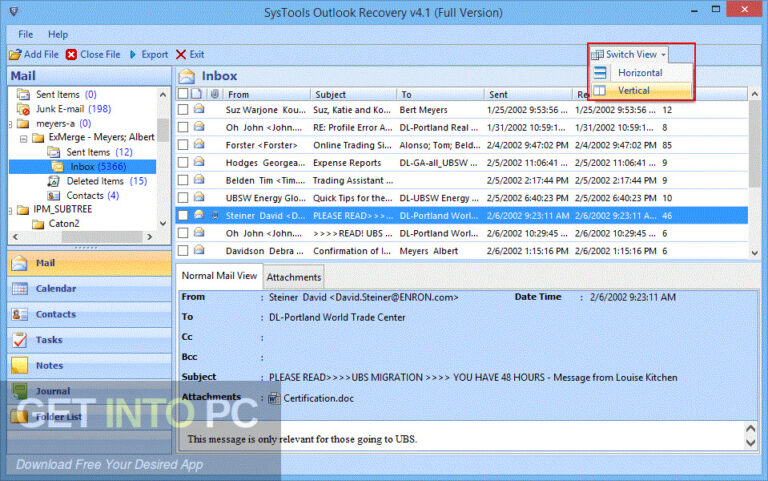Click the attachment paperclip column header icon
Screen dimensions: 768x481
point(215,94)
